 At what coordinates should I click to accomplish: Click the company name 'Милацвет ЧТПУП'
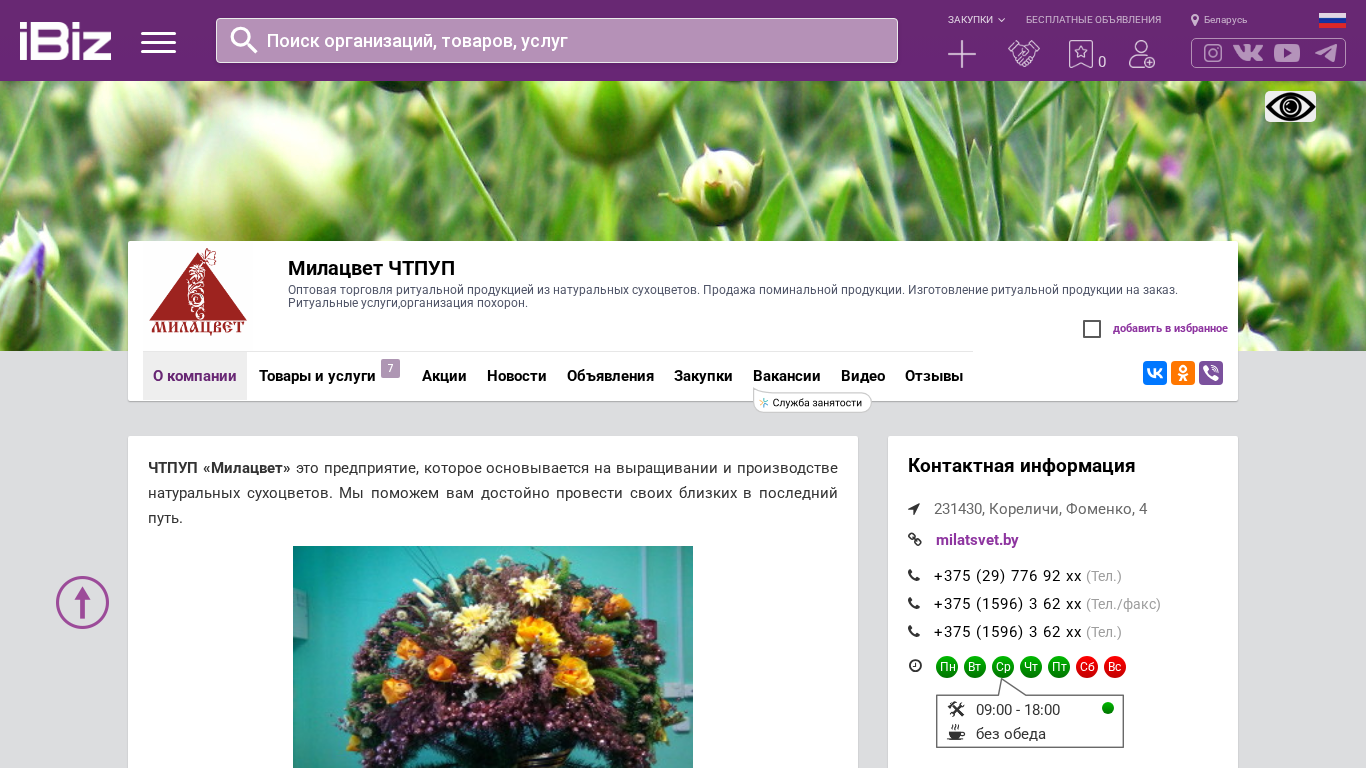(371, 268)
